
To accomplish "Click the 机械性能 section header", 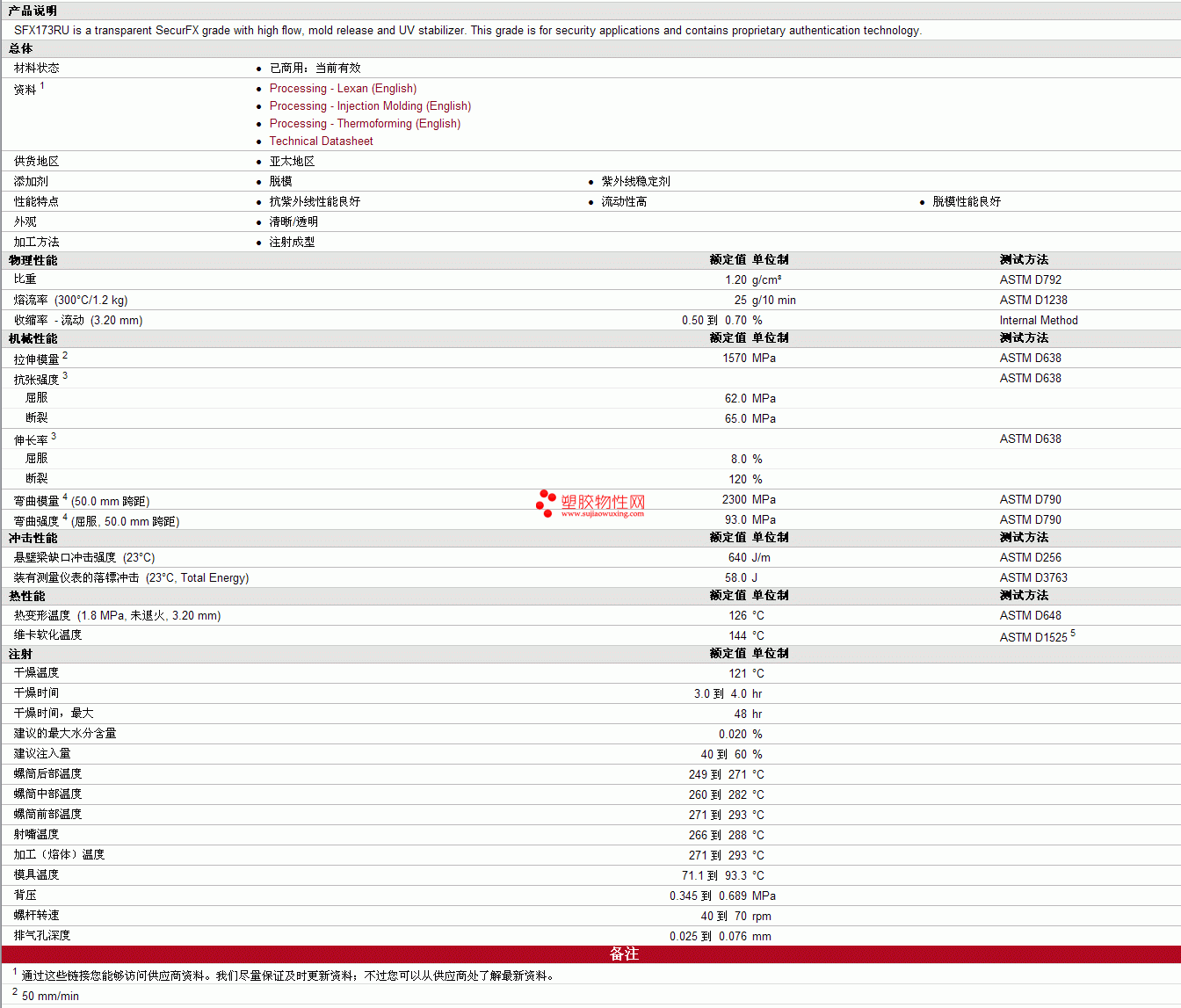I will click(x=33, y=339).
